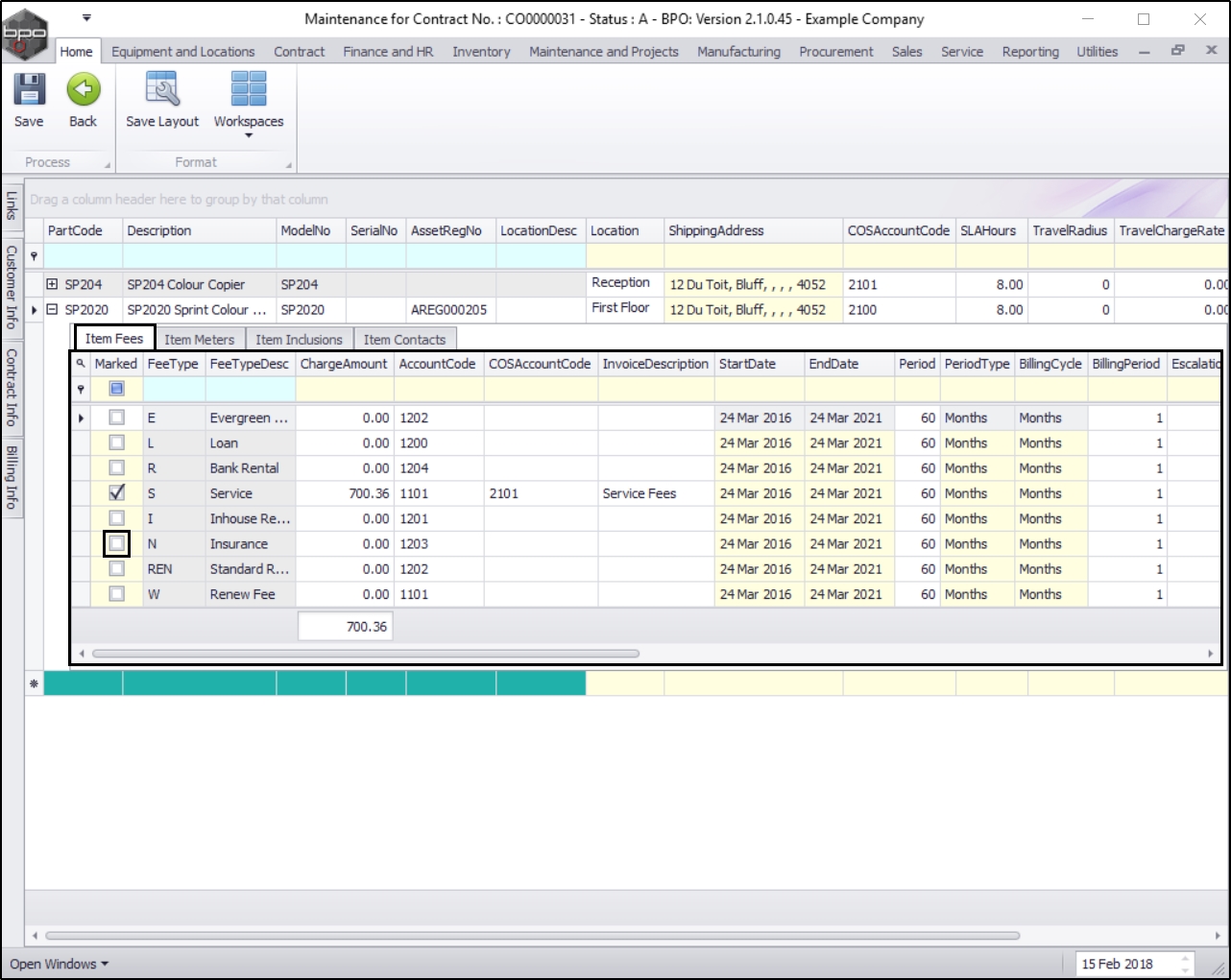Click the Save Layout icon
The height and width of the screenshot is (980, 1231).
[x=162, y=90]
